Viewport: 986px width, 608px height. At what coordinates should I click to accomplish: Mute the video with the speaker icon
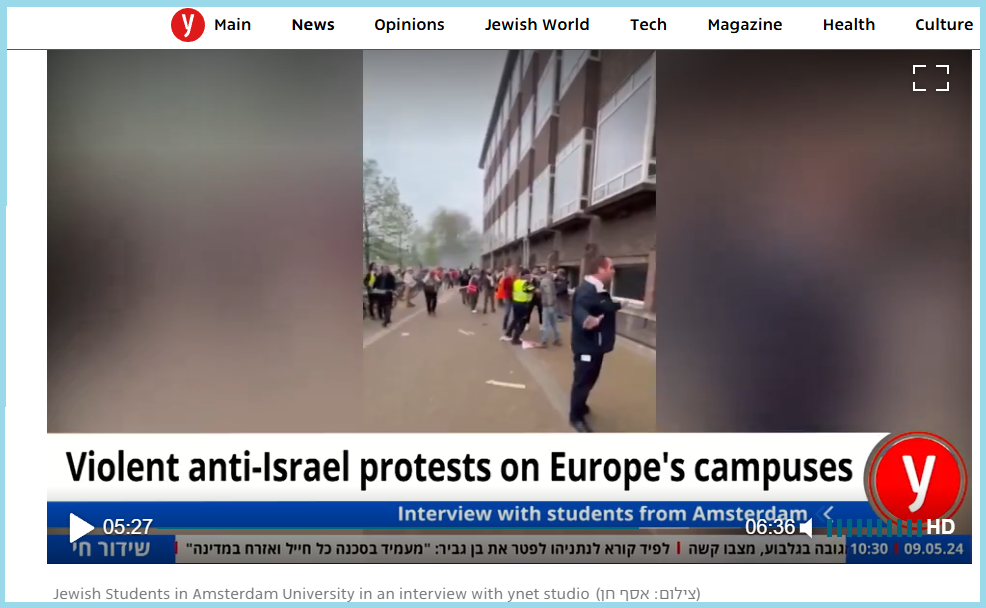coord(807,528)
